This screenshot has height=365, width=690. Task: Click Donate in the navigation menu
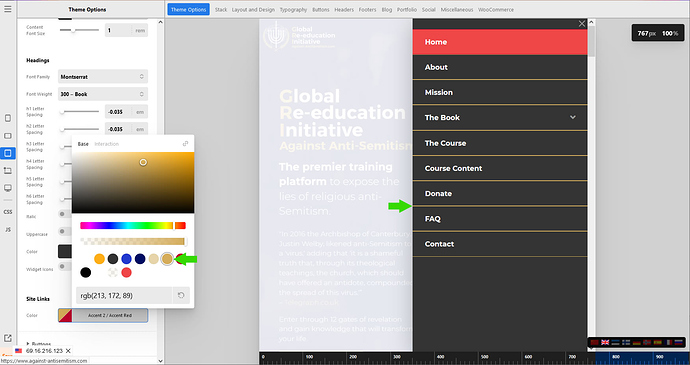pyautogui.click(x=500, y=193)
